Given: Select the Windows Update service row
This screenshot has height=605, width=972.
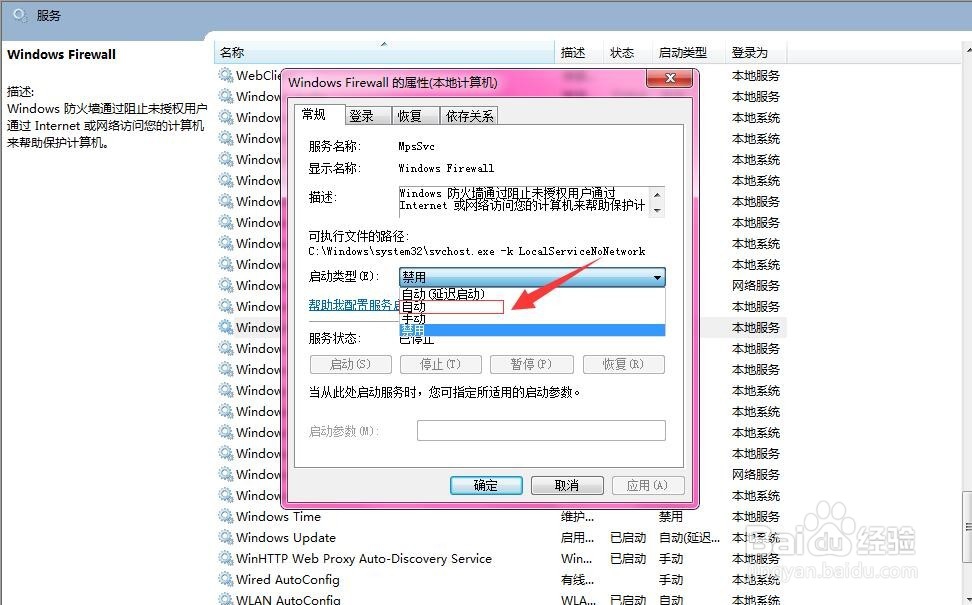Looking at the screenshot, I should click(x=501, y=537).
